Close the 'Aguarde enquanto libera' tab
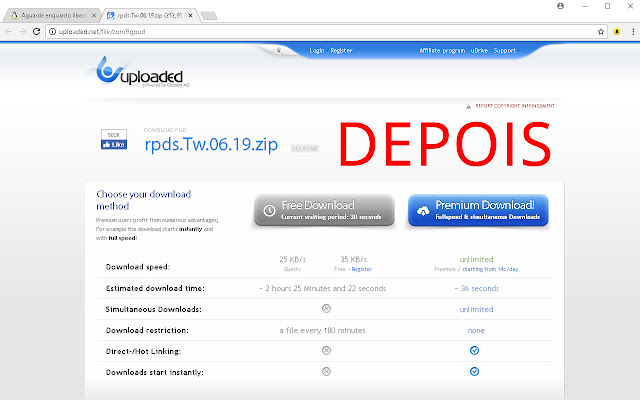640x400 pixels. [x=94, y=16]
